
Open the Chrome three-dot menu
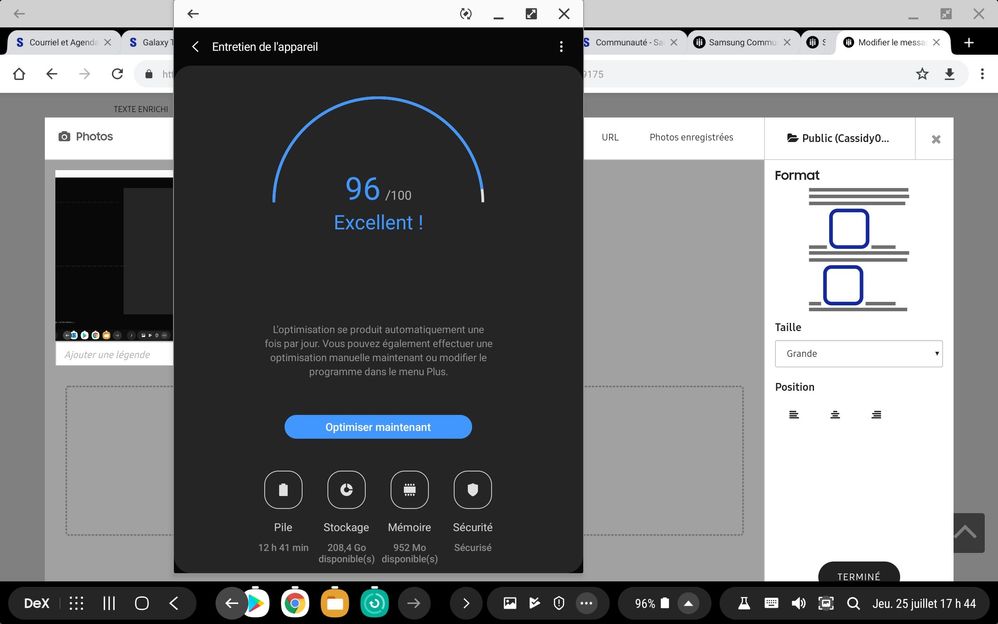[x=982, y=74]
